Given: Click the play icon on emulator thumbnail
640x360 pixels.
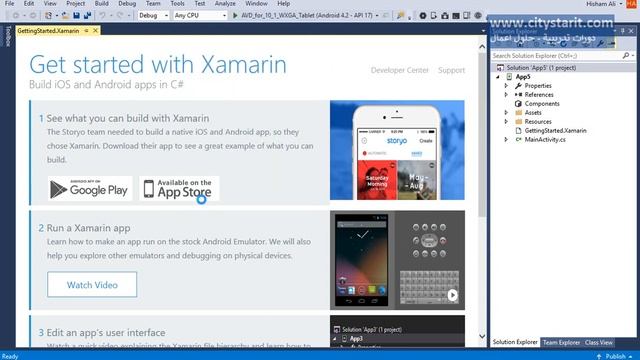Looking at the screenshot, I should coord(452,295).
